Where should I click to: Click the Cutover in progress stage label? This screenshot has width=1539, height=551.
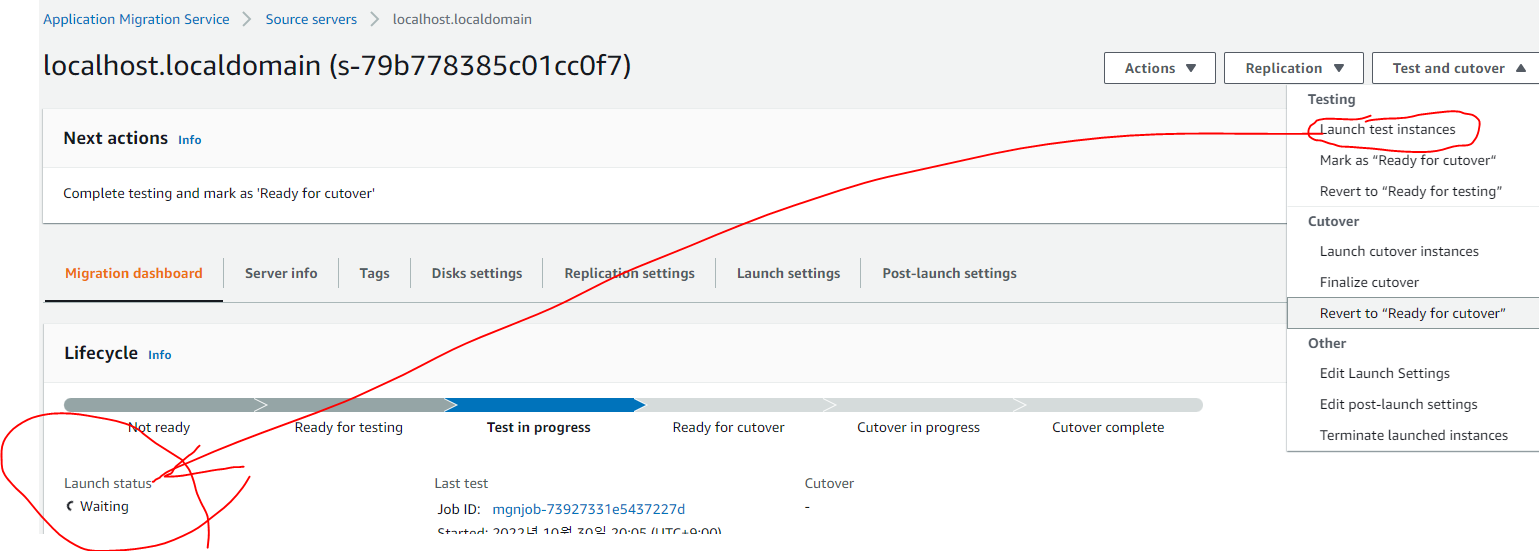coord(918,427)
